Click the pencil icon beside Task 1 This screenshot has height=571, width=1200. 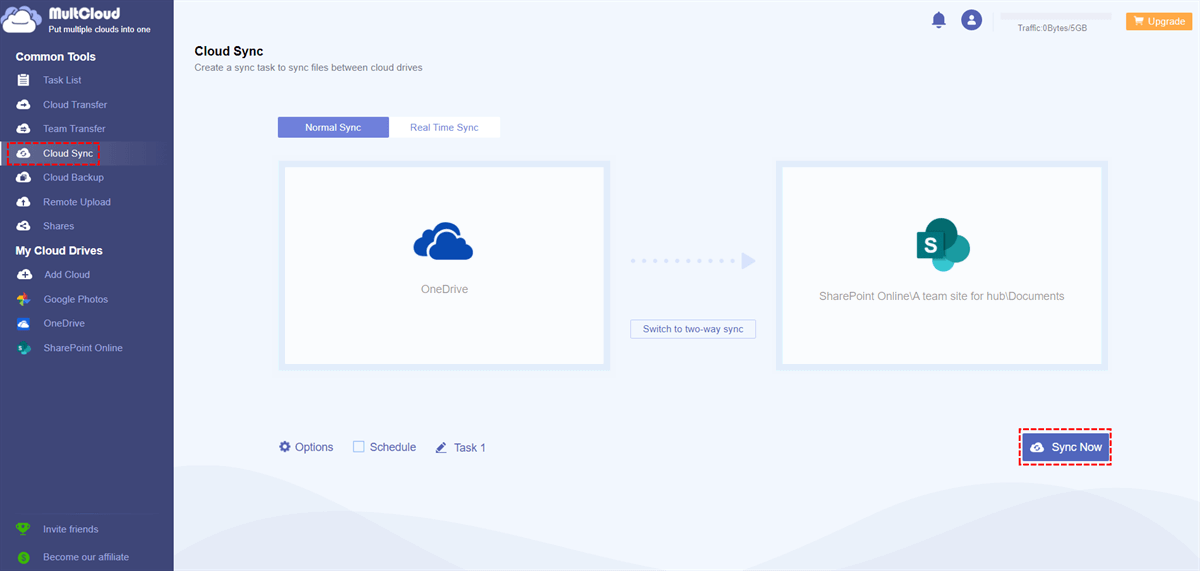(441, 448)
